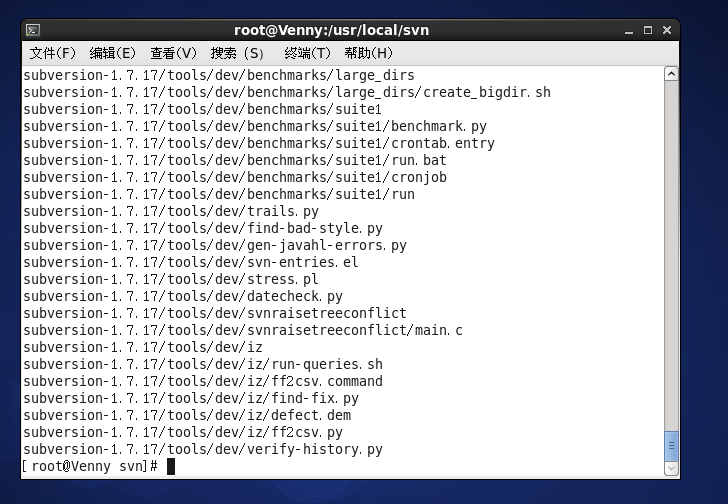Open the 查看(V) menu
The image size is (728, 504).
click(173, 53)
